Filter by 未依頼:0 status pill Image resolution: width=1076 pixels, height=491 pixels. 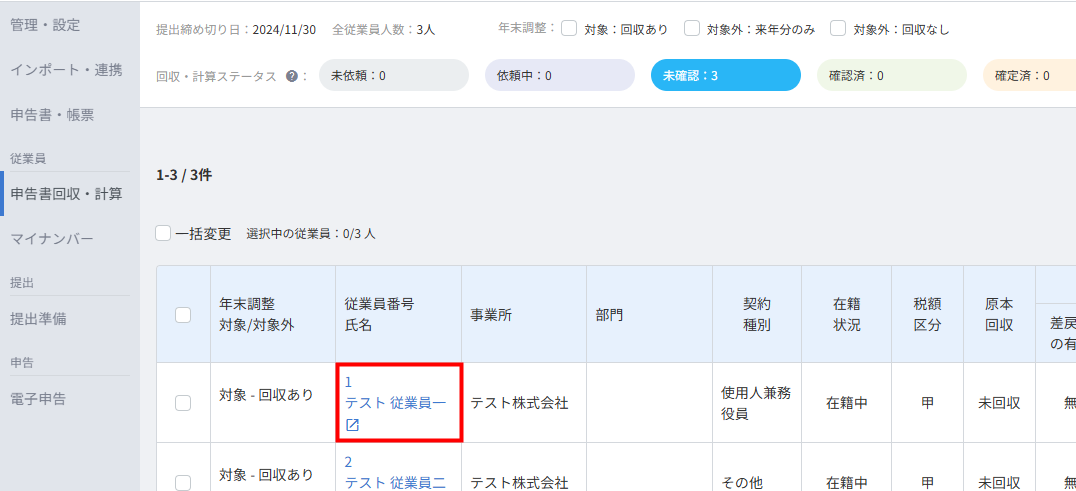pos(394,75)
